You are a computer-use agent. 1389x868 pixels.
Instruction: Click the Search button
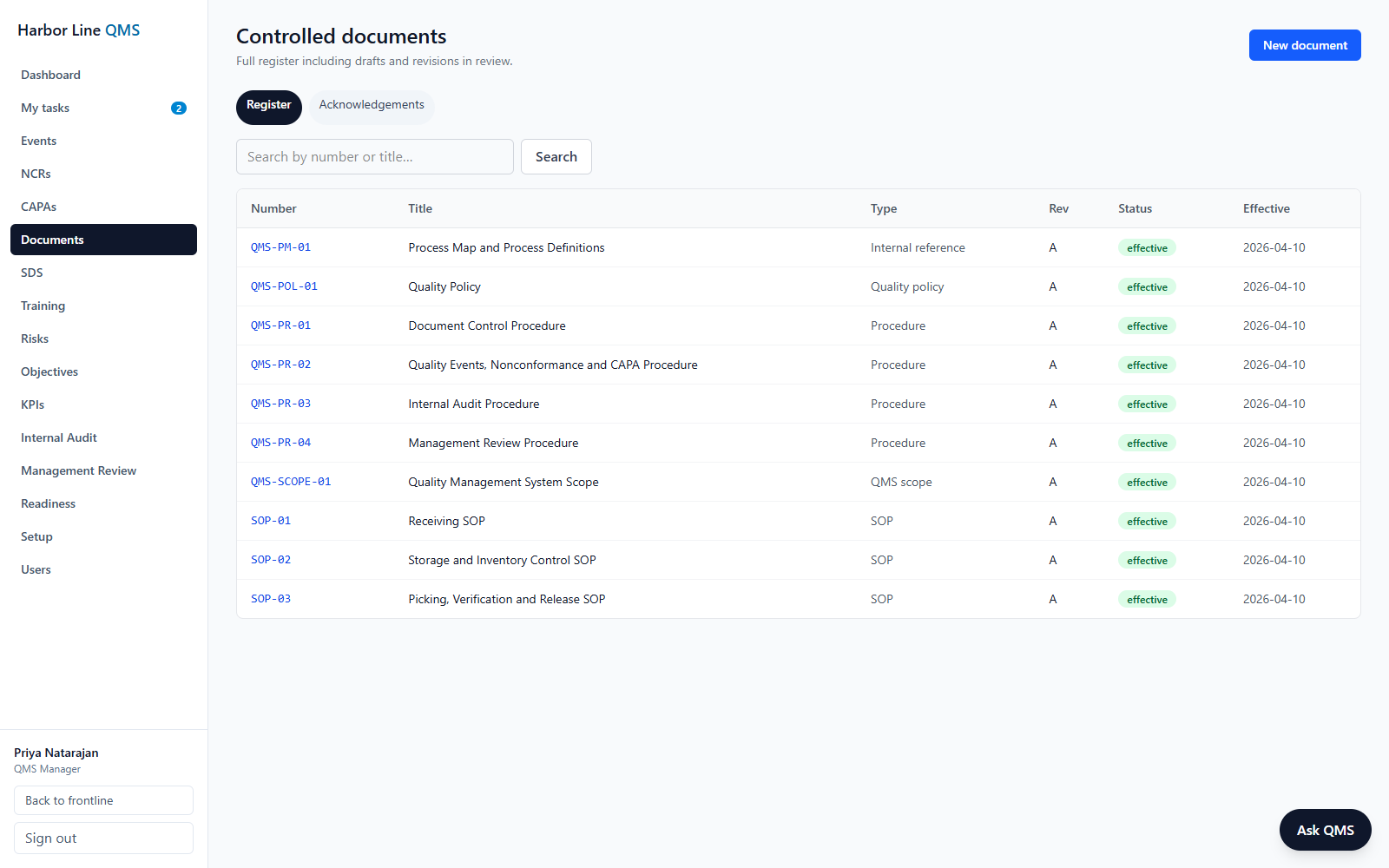click(556, 157)
